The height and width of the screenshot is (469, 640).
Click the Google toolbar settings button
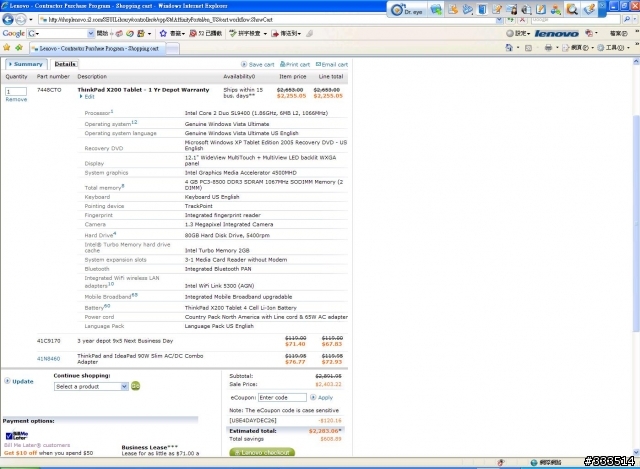pyautogui.click(x=518, y=33)
